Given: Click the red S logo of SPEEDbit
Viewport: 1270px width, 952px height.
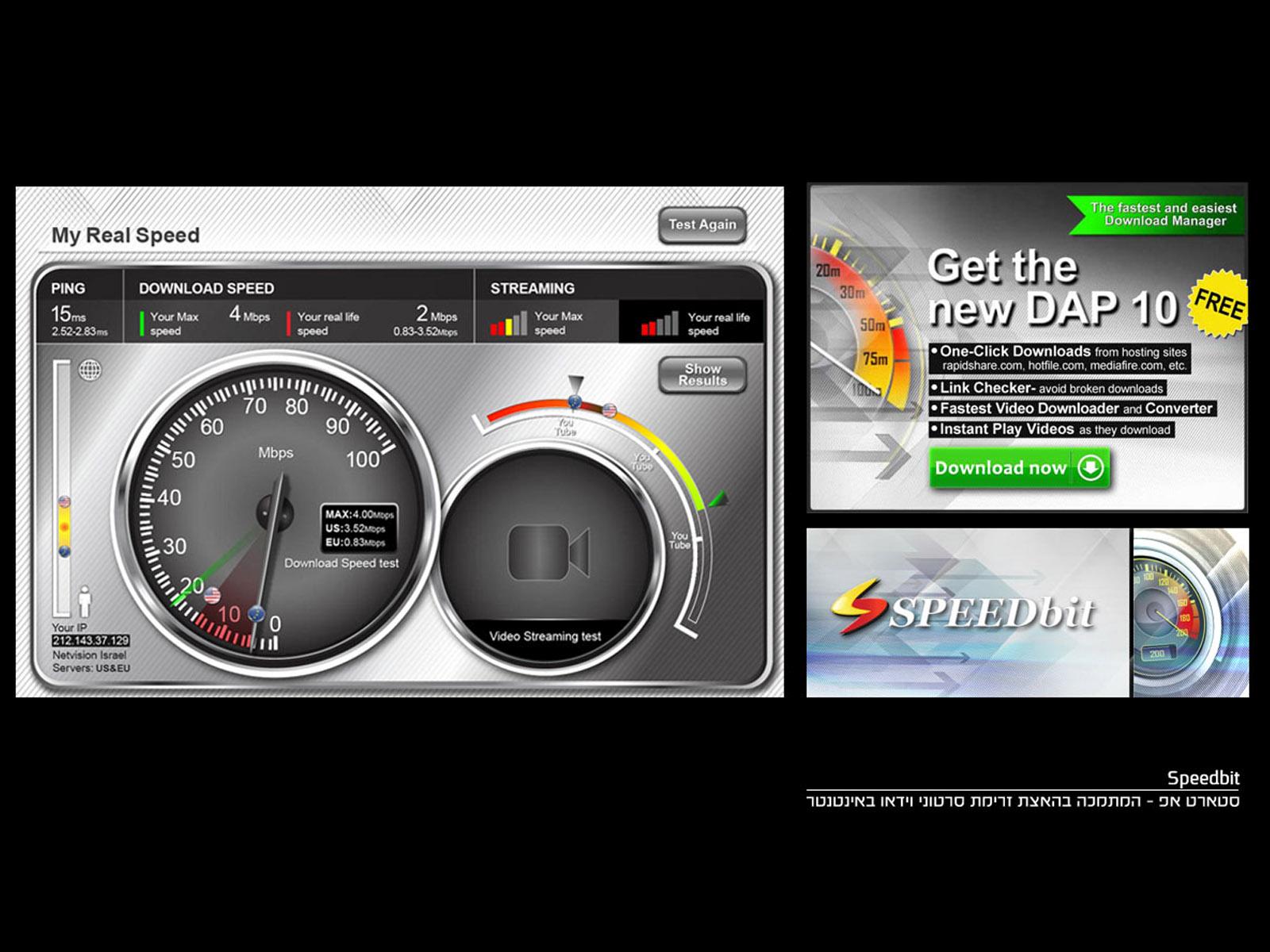Looking at the screenshot, I should [859, 608].
